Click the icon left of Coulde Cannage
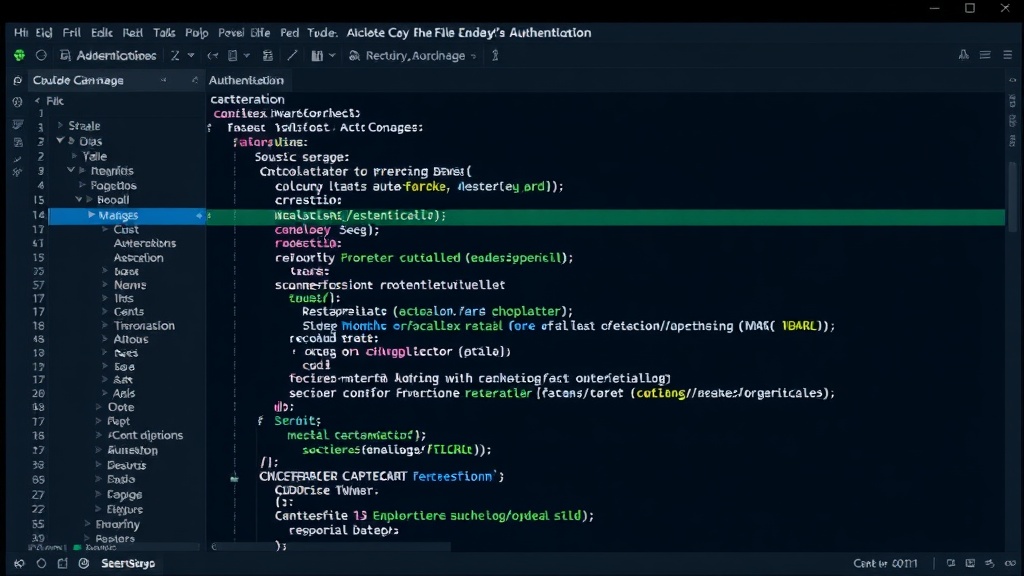Image resolution: width=1024 pixels, height=576 pixels. coord(18,80)
